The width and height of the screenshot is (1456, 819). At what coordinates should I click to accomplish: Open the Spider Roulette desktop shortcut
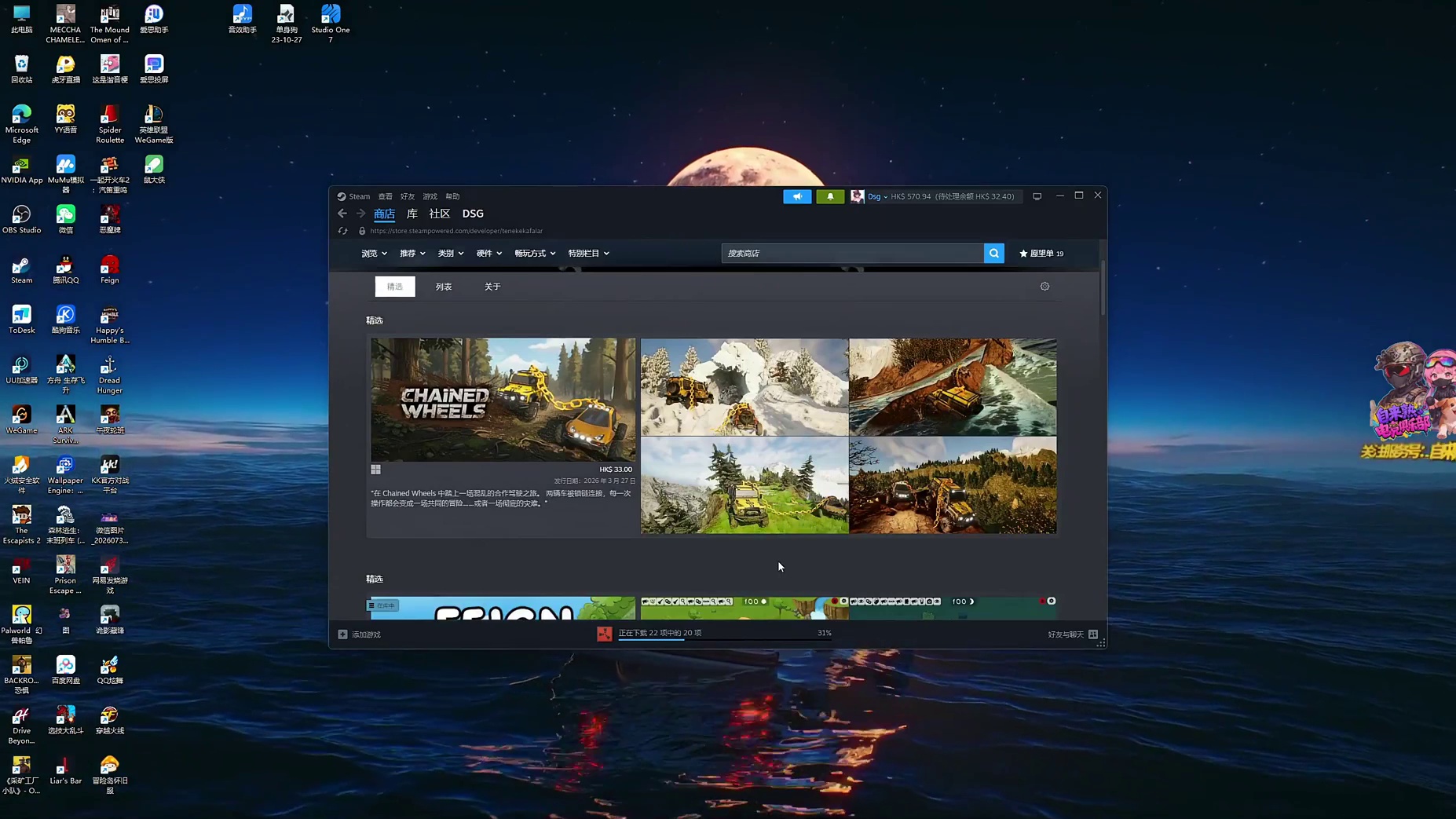(110, 125)
